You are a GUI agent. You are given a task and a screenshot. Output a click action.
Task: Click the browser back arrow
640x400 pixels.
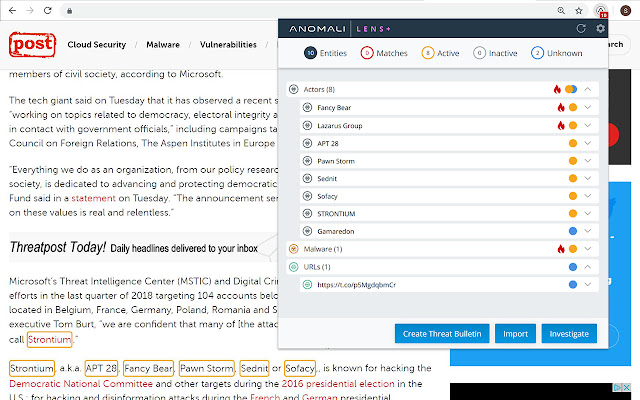(13, 11)
